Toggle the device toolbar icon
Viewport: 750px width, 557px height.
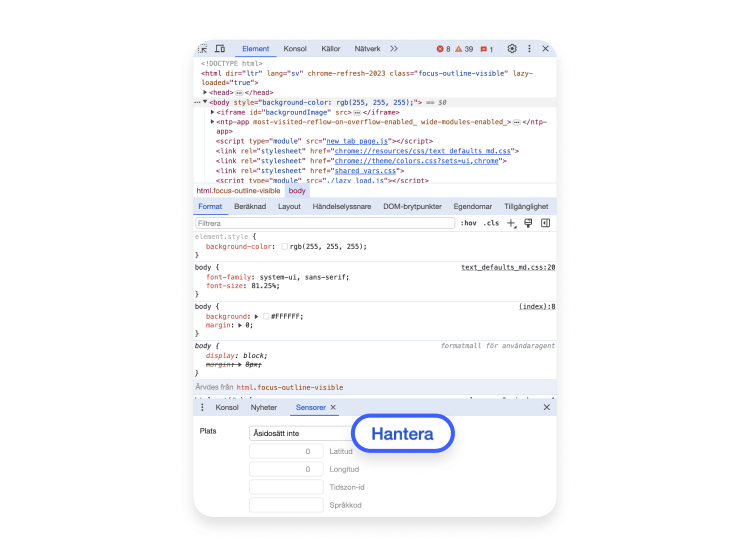[x=220, y=49]
